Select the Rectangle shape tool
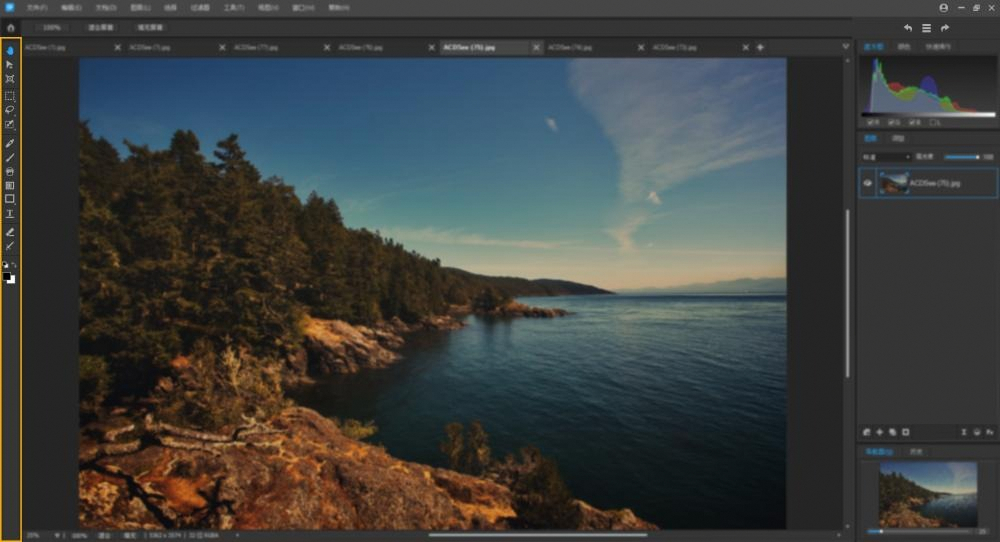The image size is (1000, 542). coord(10,199)
